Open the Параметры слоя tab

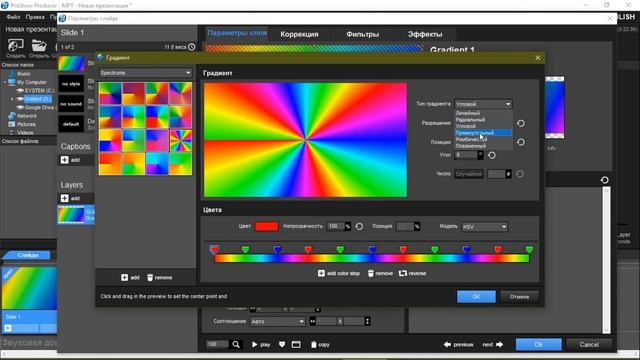[237, 33]
